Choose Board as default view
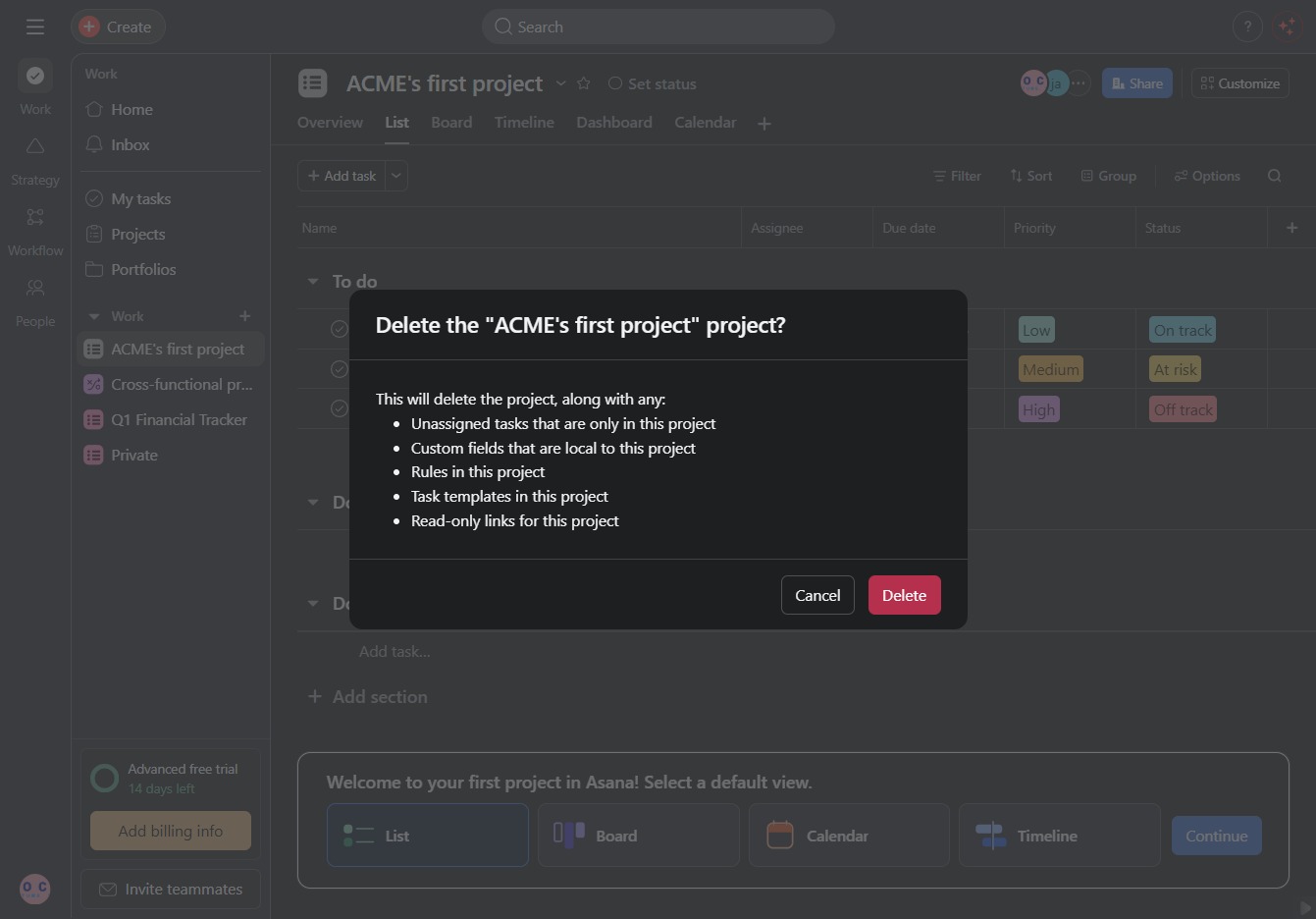 [639, 836]
